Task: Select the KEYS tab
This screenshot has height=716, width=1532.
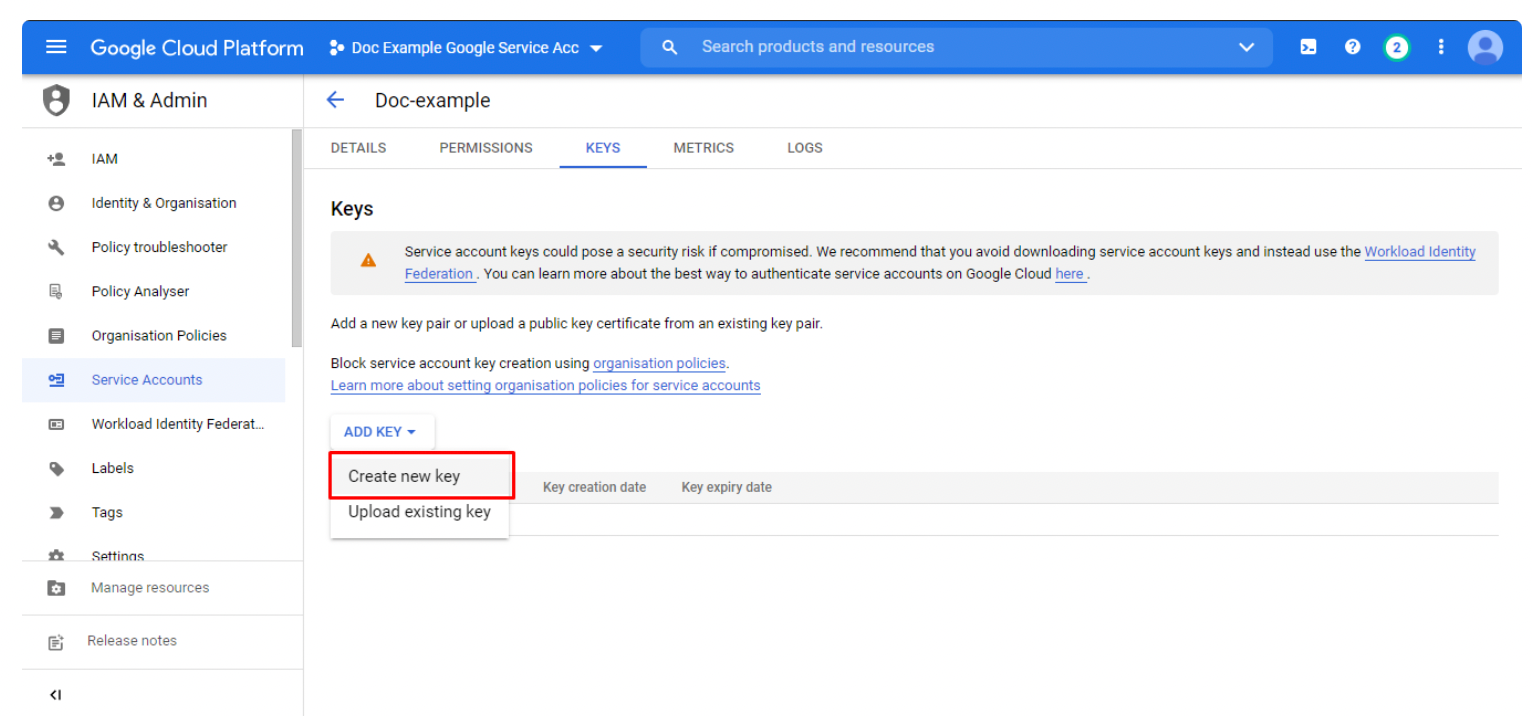Action: pos(603,148)
